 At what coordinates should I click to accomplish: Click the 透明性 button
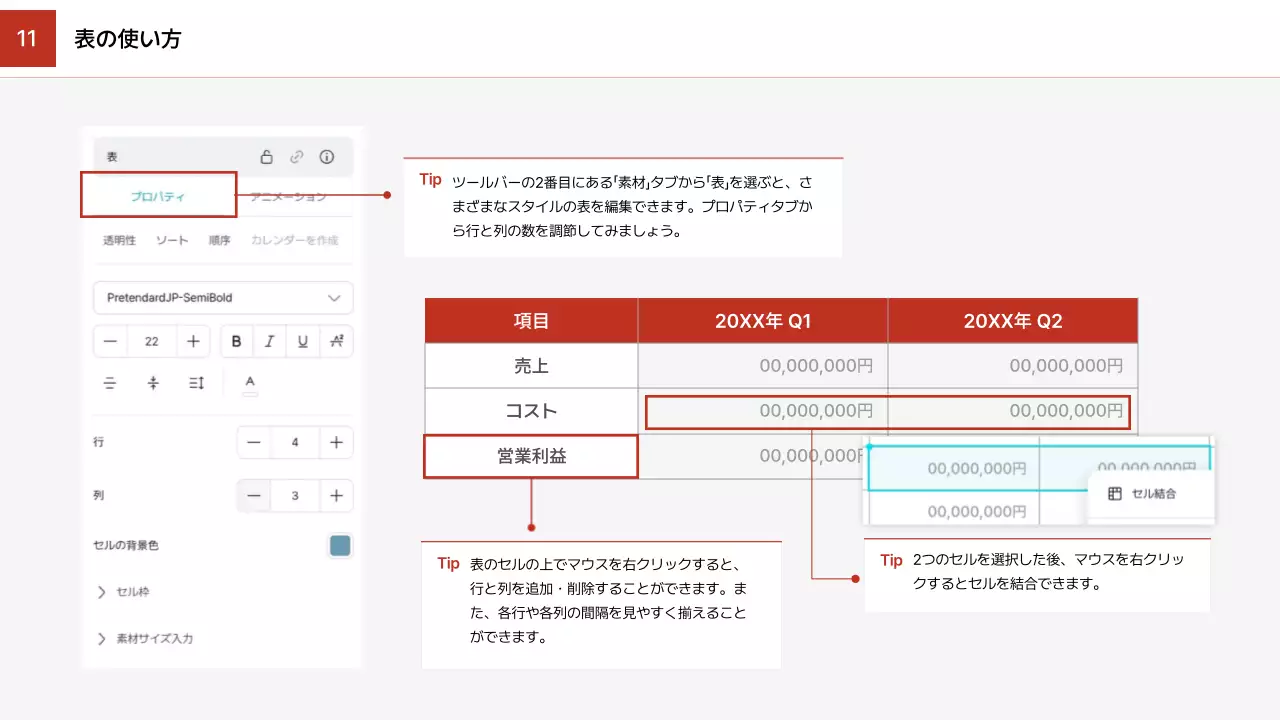point(119,240)
